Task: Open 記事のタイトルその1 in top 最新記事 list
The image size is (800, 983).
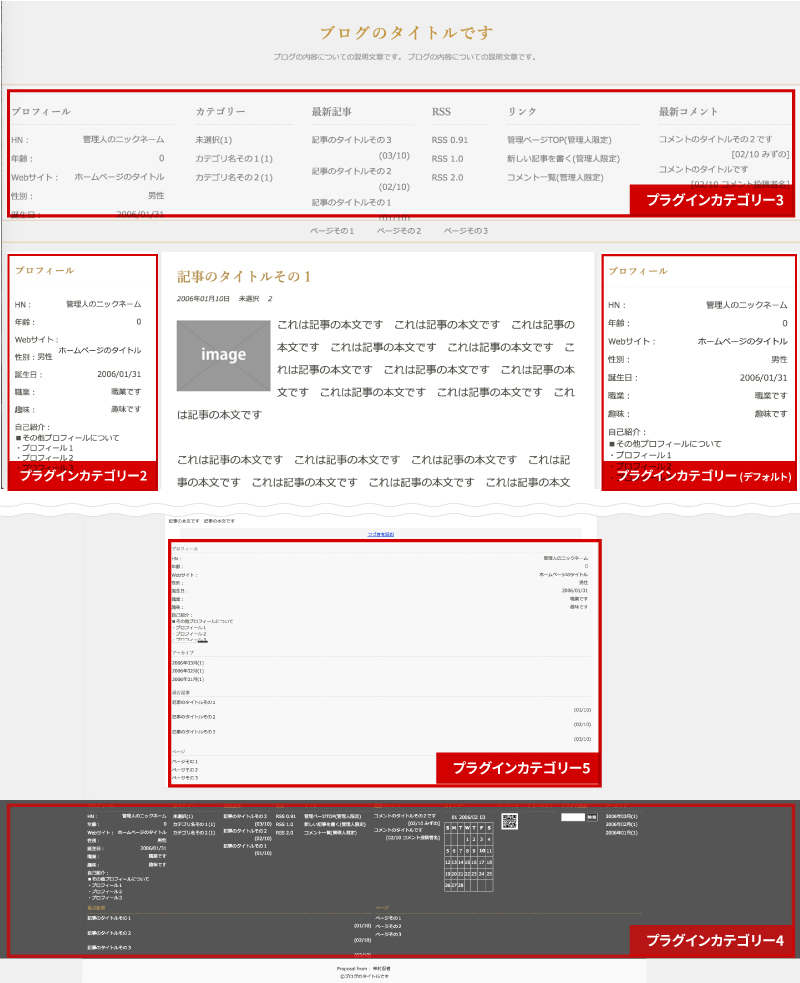Action: click(352, 202)
